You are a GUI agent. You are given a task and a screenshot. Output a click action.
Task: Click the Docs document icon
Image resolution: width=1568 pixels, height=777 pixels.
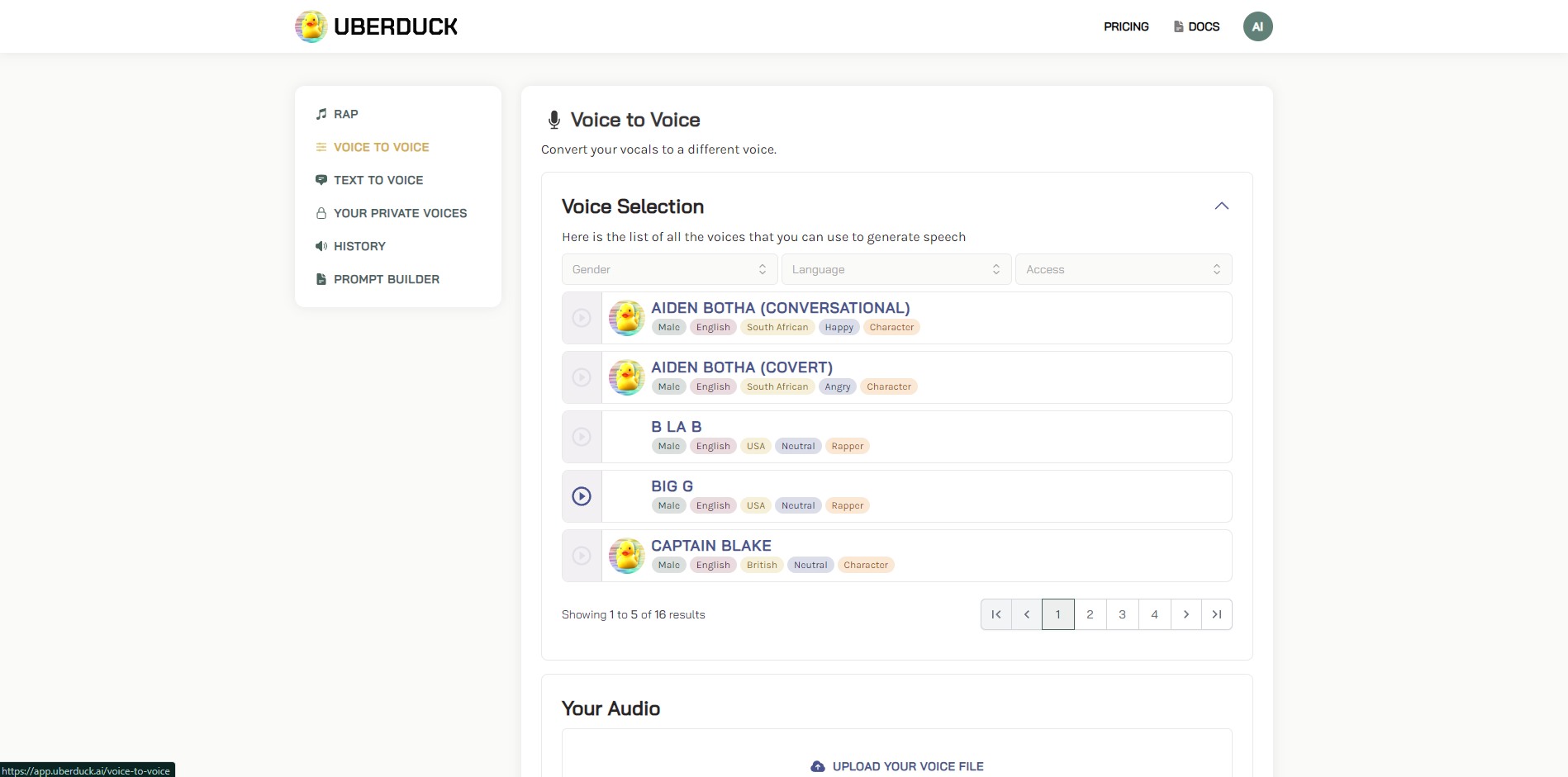coord(1178,26)
